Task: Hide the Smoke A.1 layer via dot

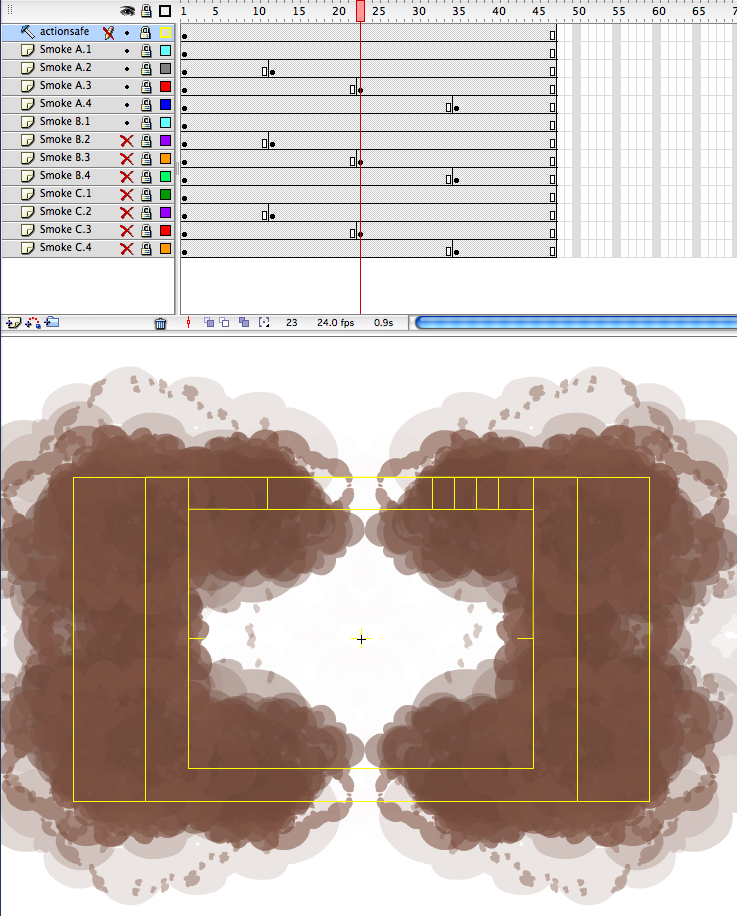Action: (x=127, y=51)
